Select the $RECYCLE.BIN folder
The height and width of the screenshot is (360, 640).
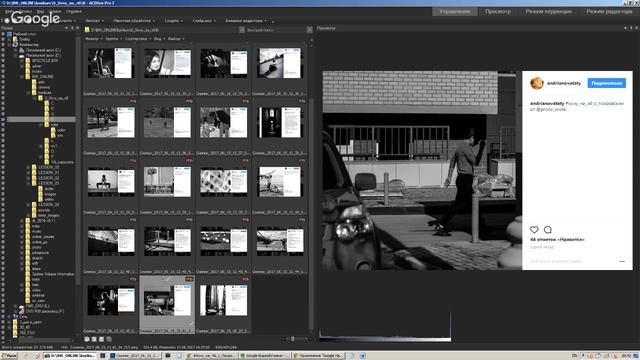pos(44,60)
